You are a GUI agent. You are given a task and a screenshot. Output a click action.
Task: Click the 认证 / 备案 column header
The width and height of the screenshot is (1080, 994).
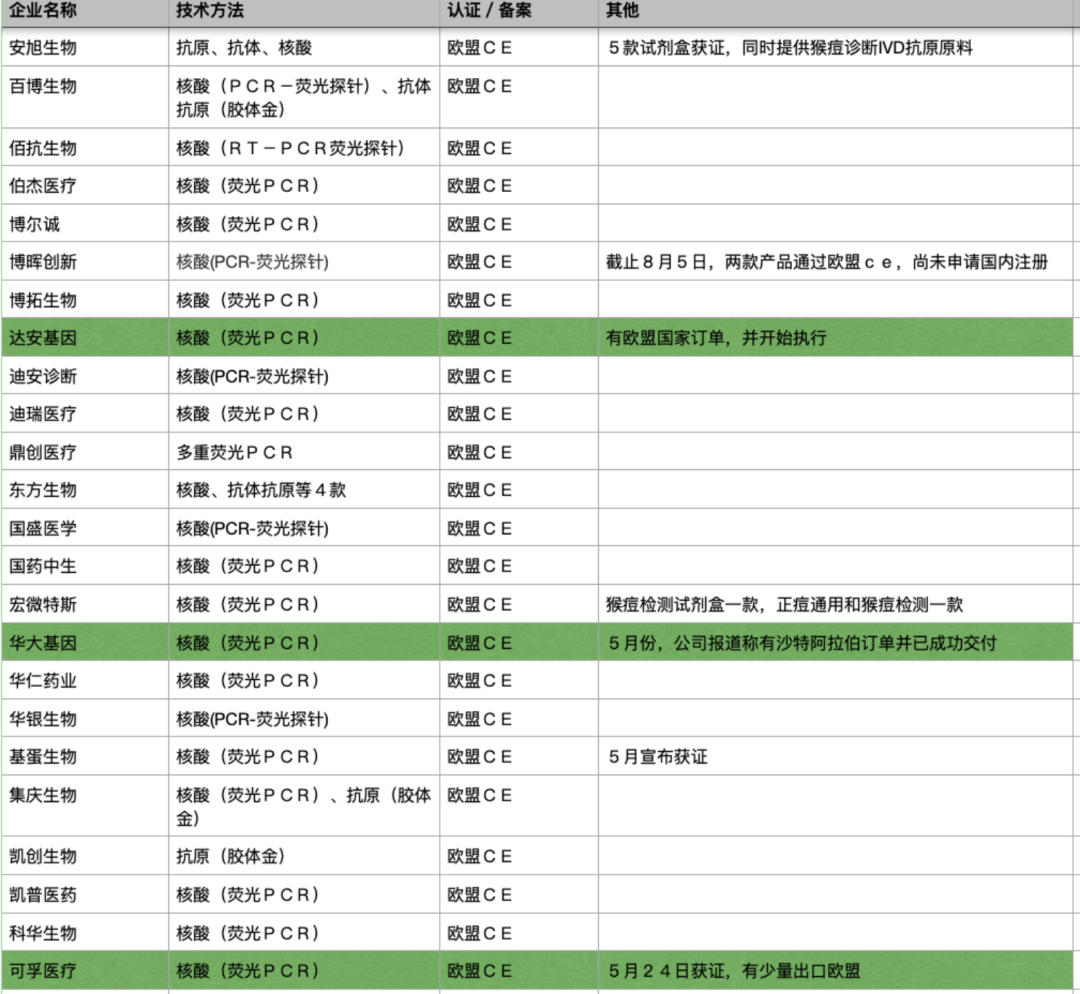pyautogui.click(x=519, y=12)
